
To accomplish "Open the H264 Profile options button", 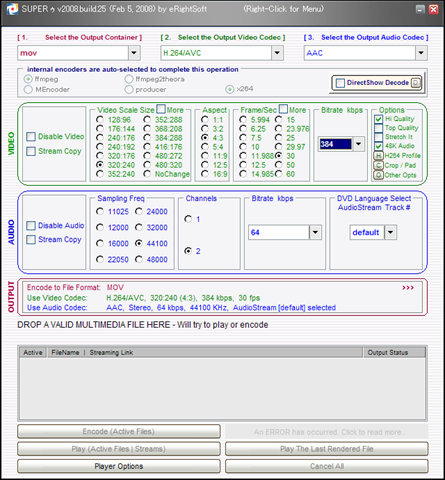I will coord(378,156).
